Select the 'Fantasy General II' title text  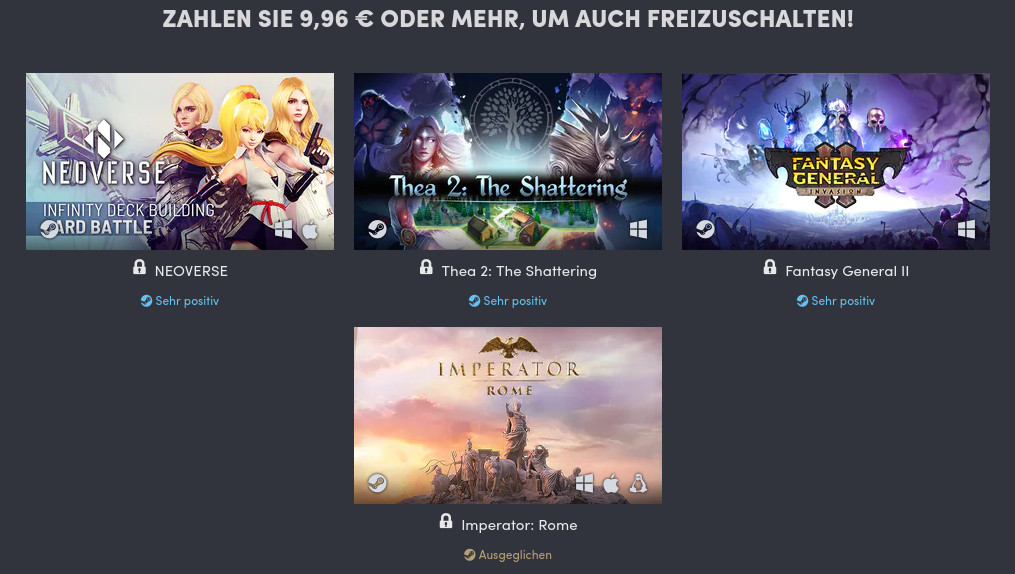coord(847,271)
